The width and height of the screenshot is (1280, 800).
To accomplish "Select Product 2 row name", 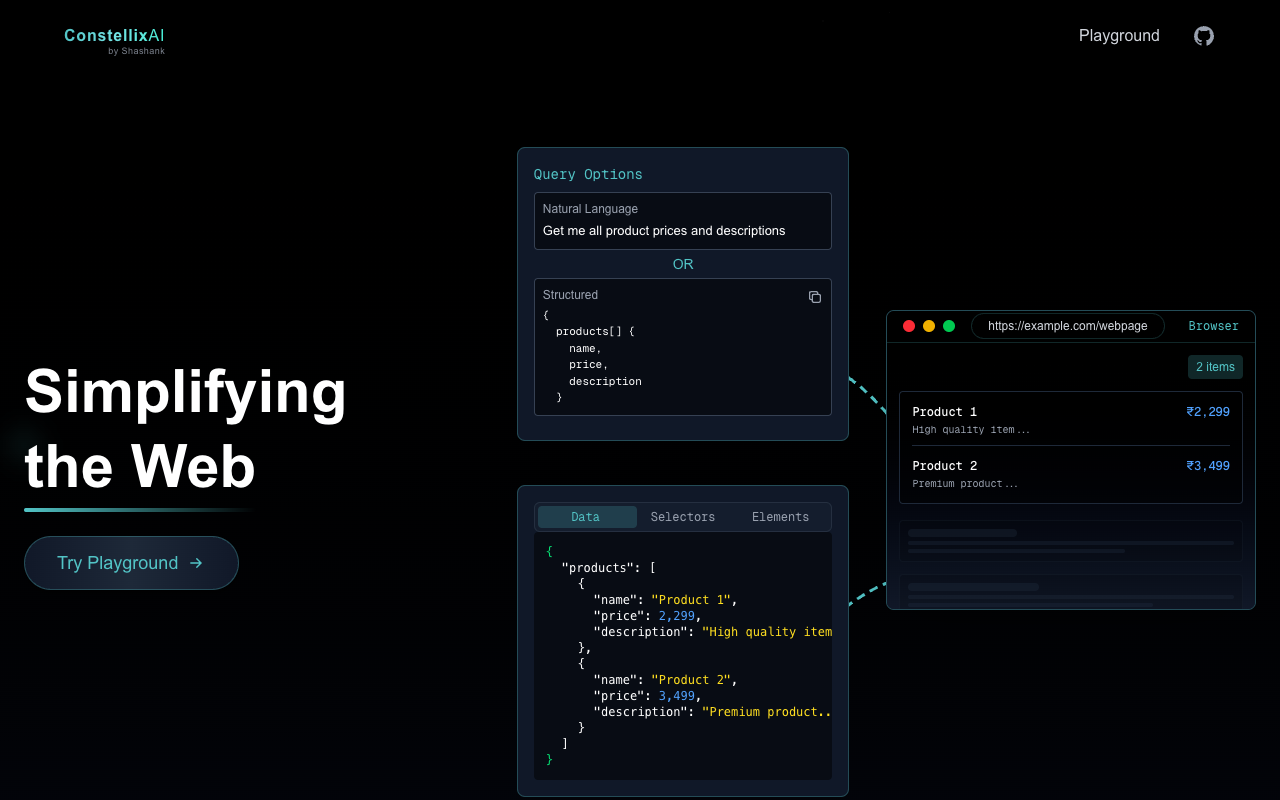I will (945, 466).
